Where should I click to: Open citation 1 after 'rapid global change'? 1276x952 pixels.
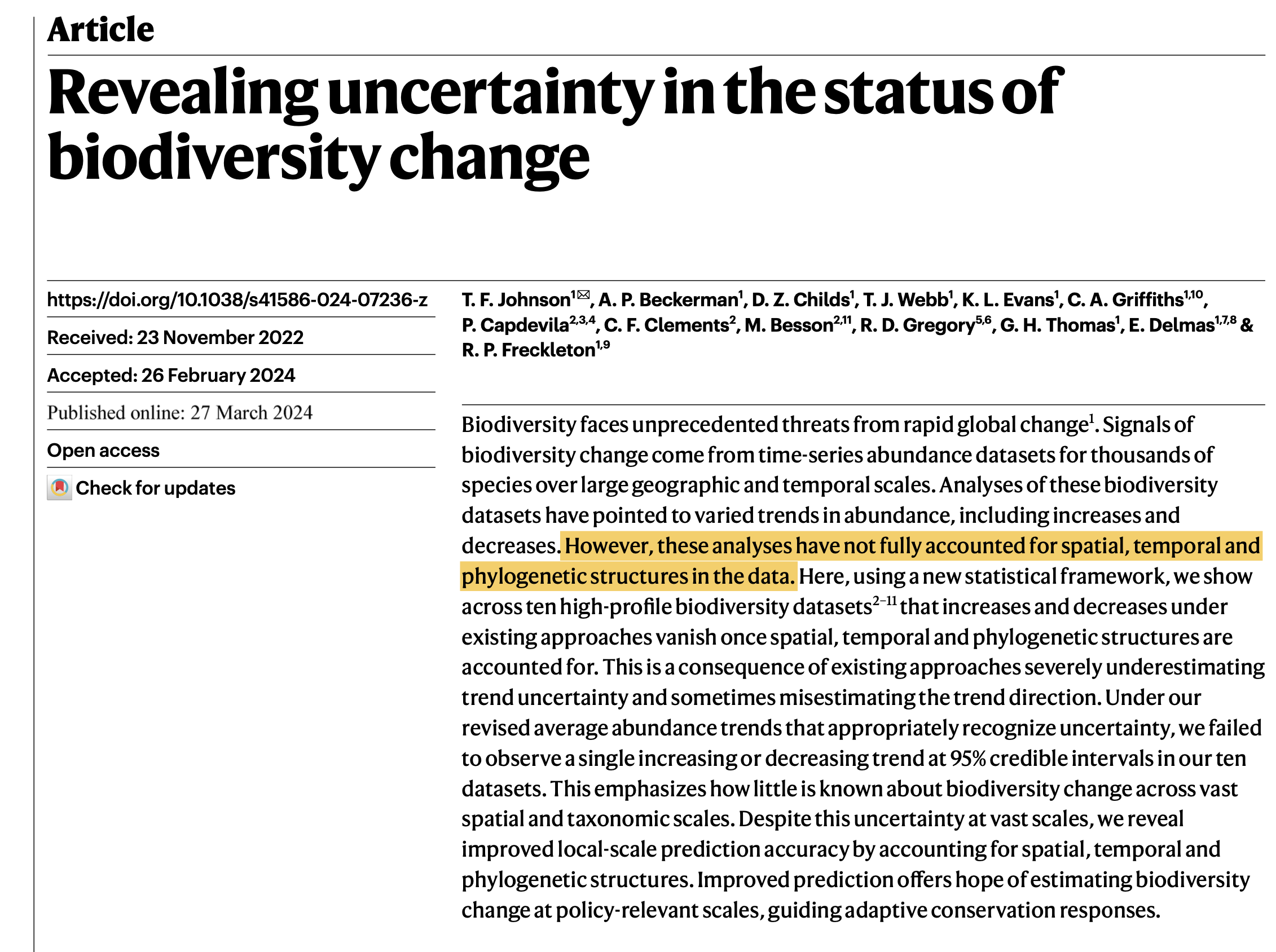pos(1091,418)
